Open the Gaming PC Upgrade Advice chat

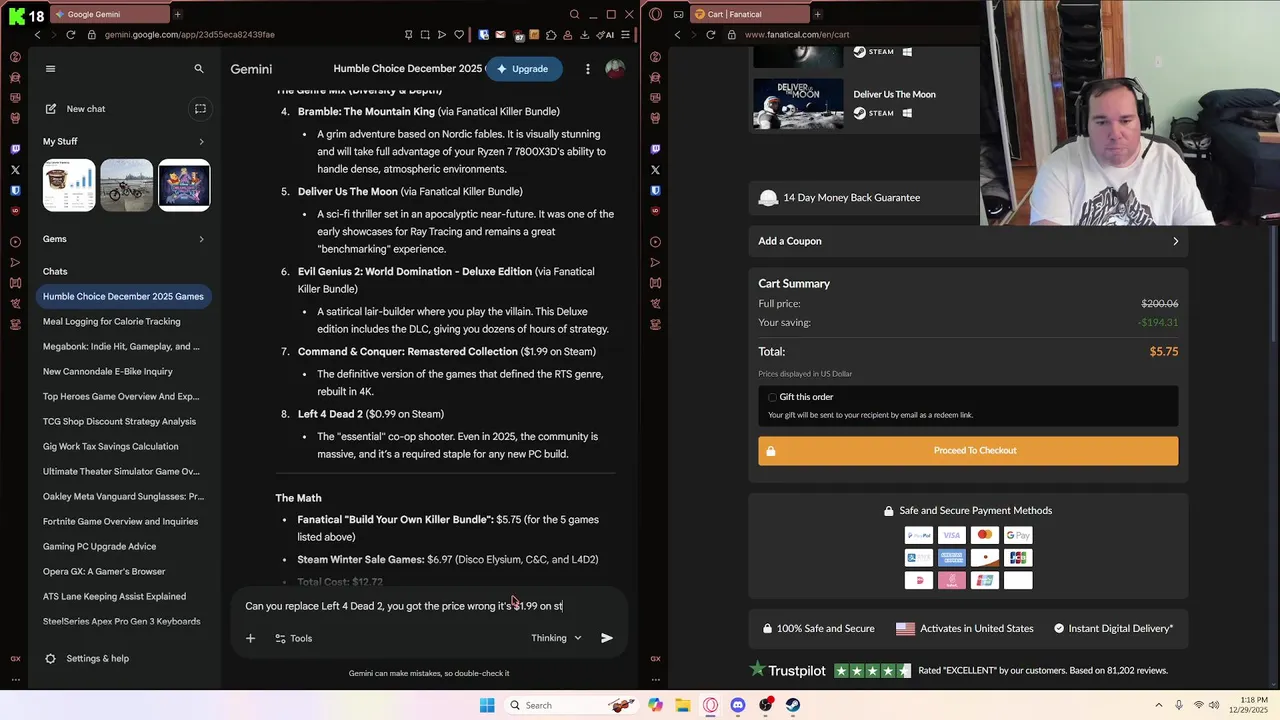pos(99,546)
